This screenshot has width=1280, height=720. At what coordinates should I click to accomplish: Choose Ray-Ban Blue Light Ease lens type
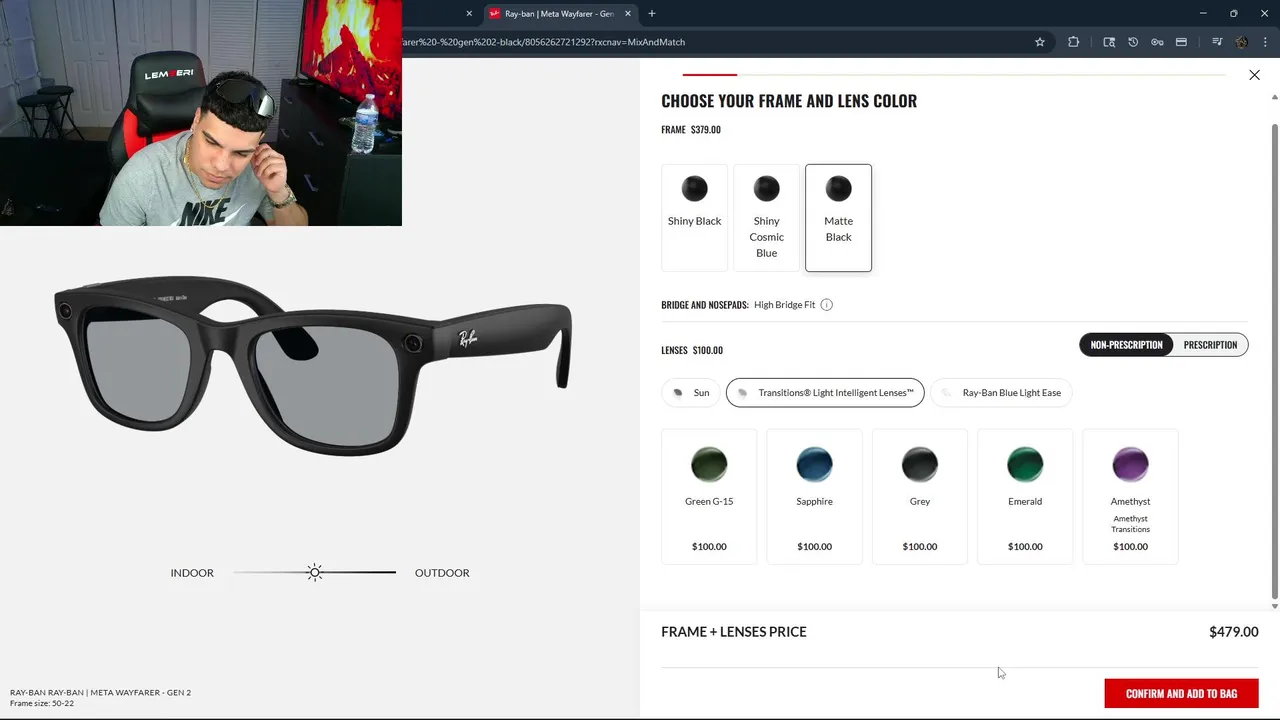coord(1001,393)
